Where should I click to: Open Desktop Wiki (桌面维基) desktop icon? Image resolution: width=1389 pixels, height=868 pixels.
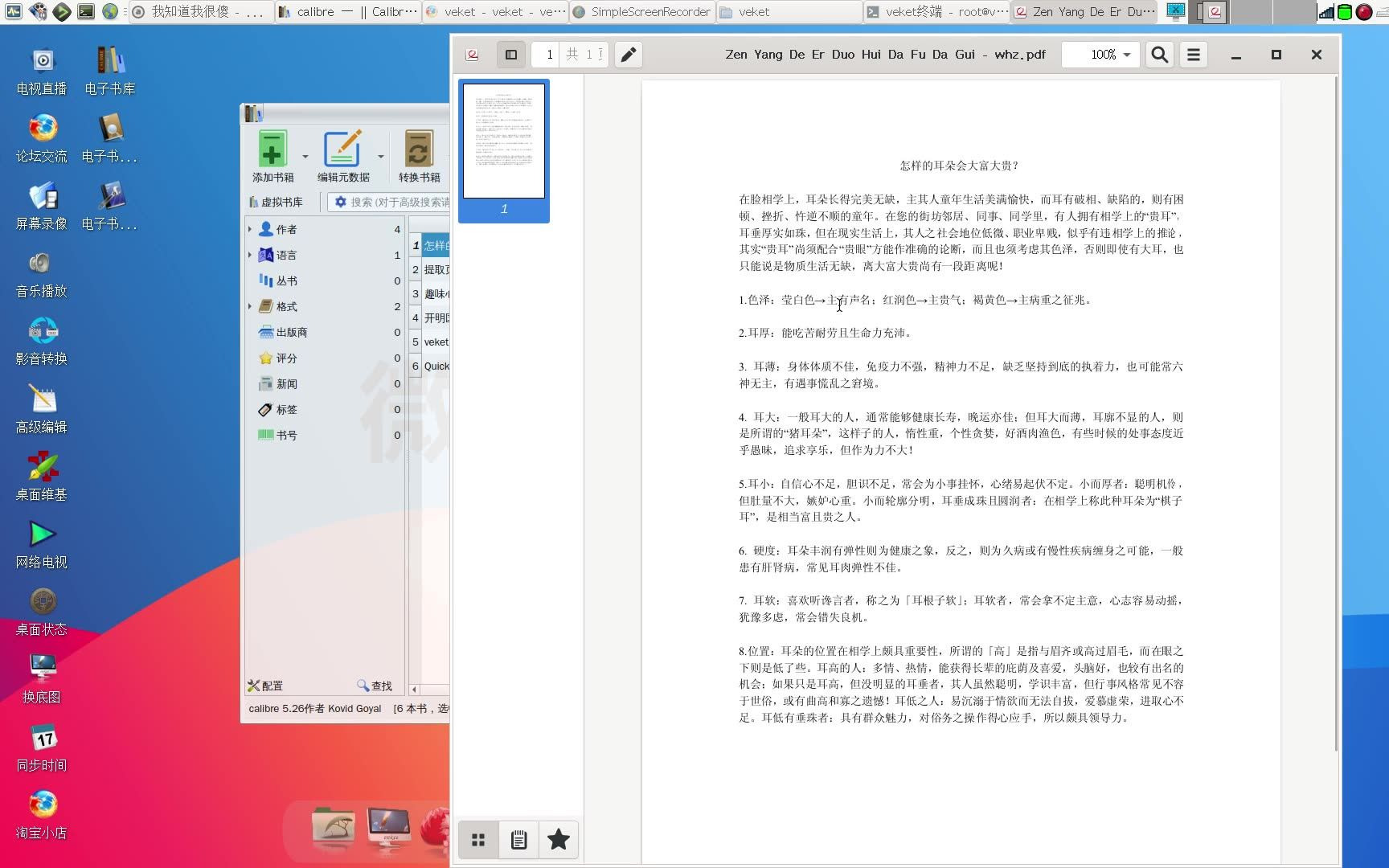click(42, 477)
